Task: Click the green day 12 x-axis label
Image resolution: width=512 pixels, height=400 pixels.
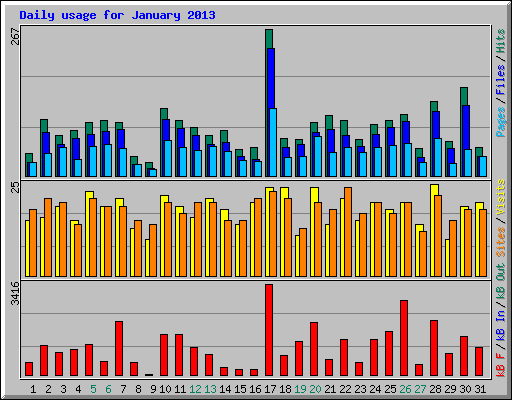Action: (x=195, y=389)
